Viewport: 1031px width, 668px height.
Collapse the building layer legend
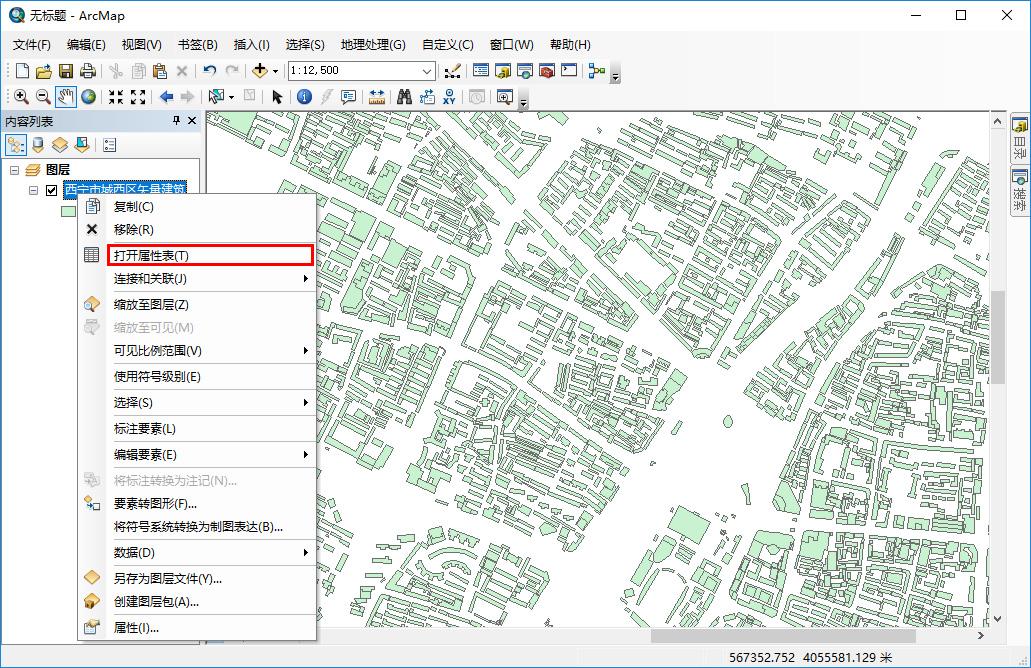(34, 191)
